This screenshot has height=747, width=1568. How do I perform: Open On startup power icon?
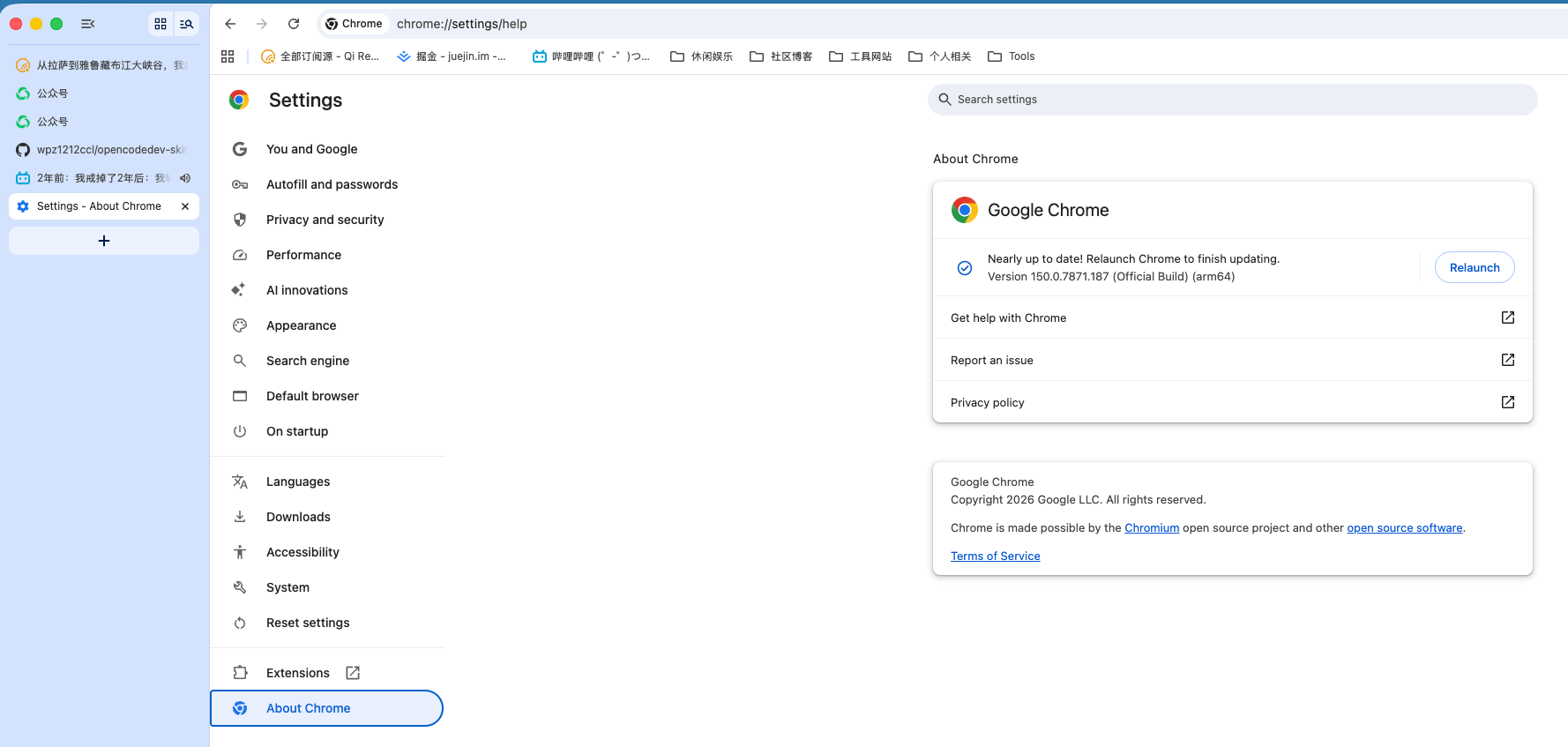point(240,431)
